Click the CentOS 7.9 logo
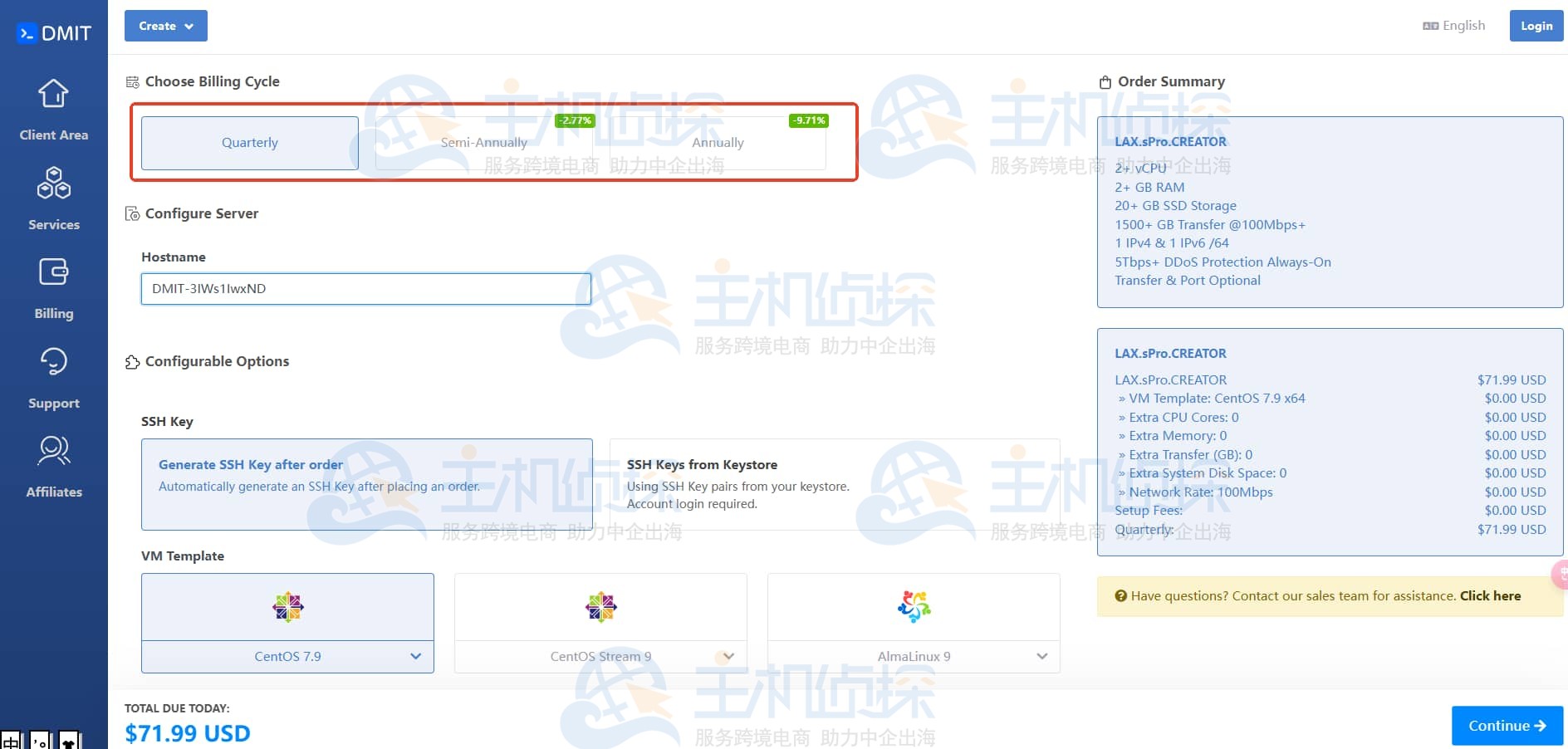This screenshot has height=749, width=1568. coord(287,607)
